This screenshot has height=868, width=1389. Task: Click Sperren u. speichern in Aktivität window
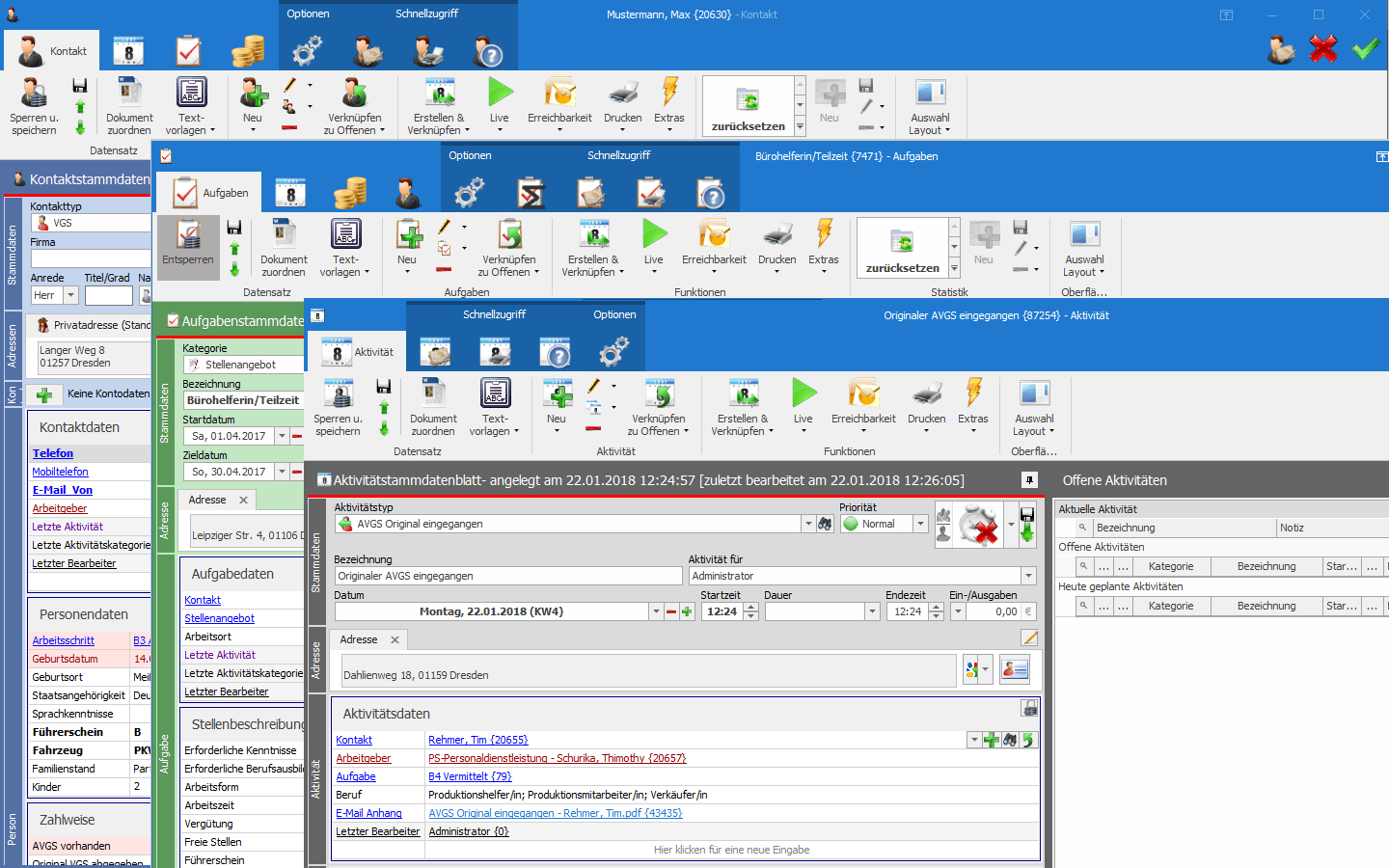pyautogui.click(x=338, y=407)
